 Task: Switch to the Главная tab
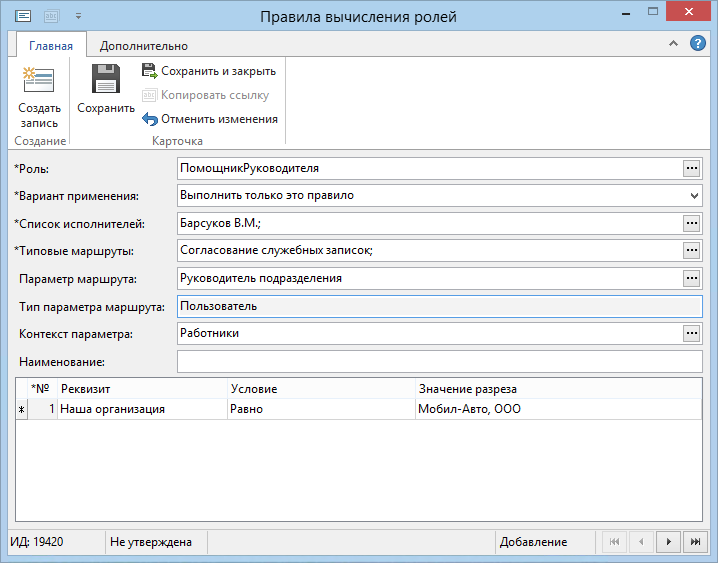(x=51, y=45)
